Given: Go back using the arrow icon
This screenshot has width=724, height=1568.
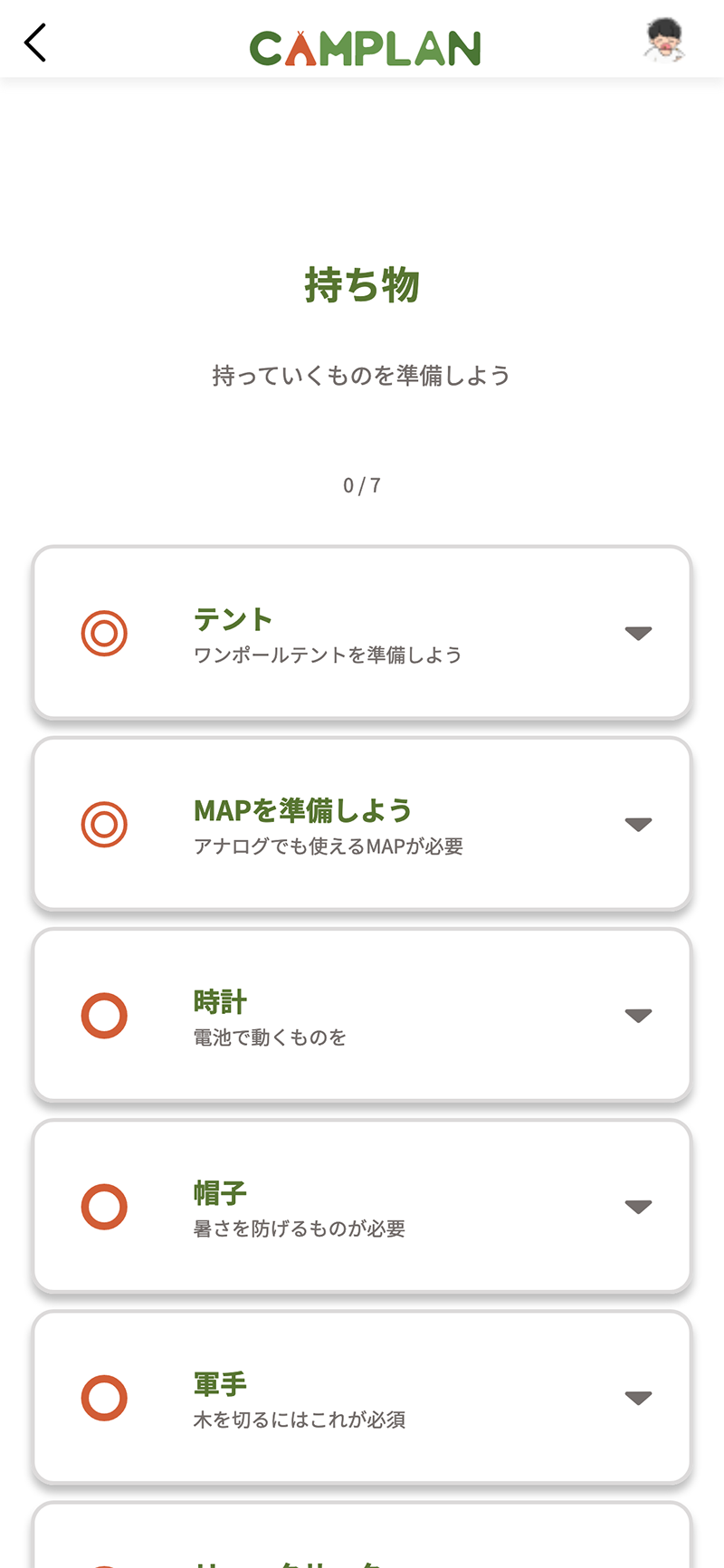Looking at the screenshot, I should (x=35, y=43).
